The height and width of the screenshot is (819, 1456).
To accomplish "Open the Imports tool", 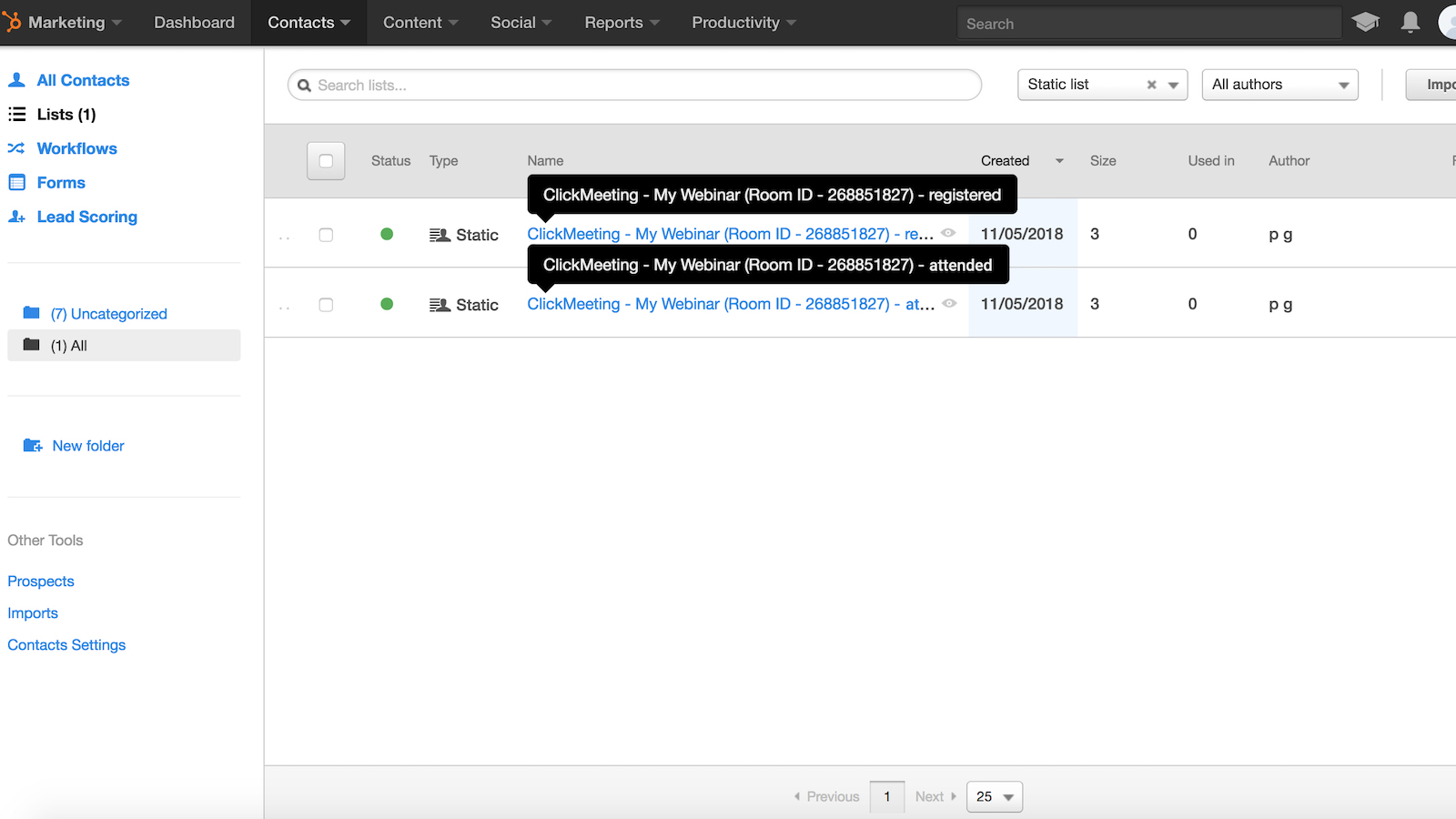I will pos(33,612).
